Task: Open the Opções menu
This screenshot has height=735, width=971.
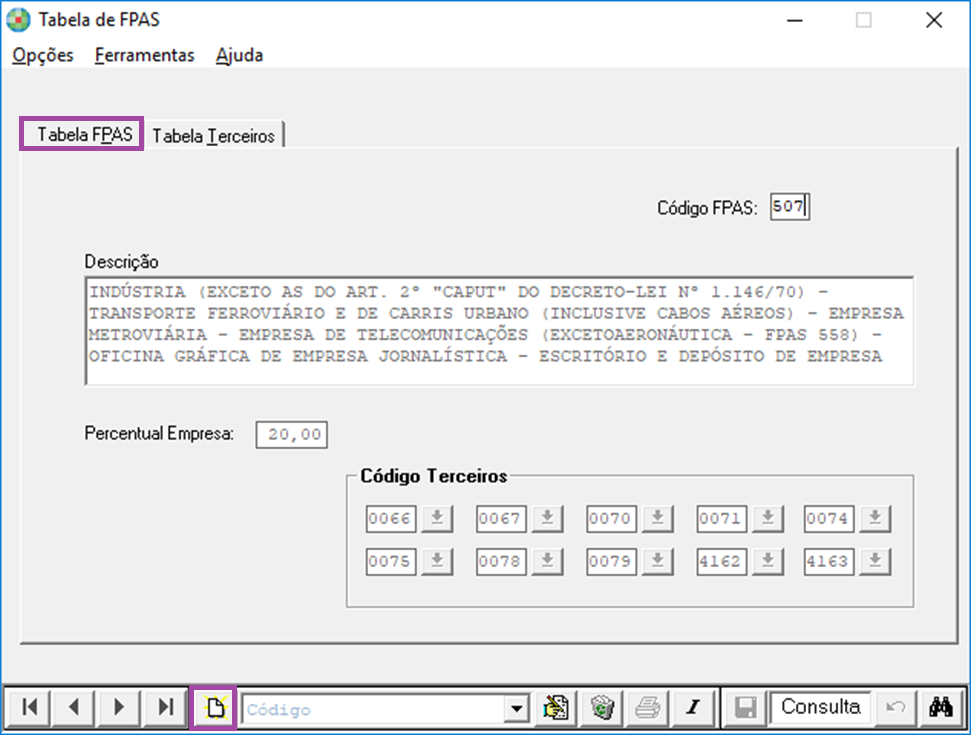Action: 43,55
